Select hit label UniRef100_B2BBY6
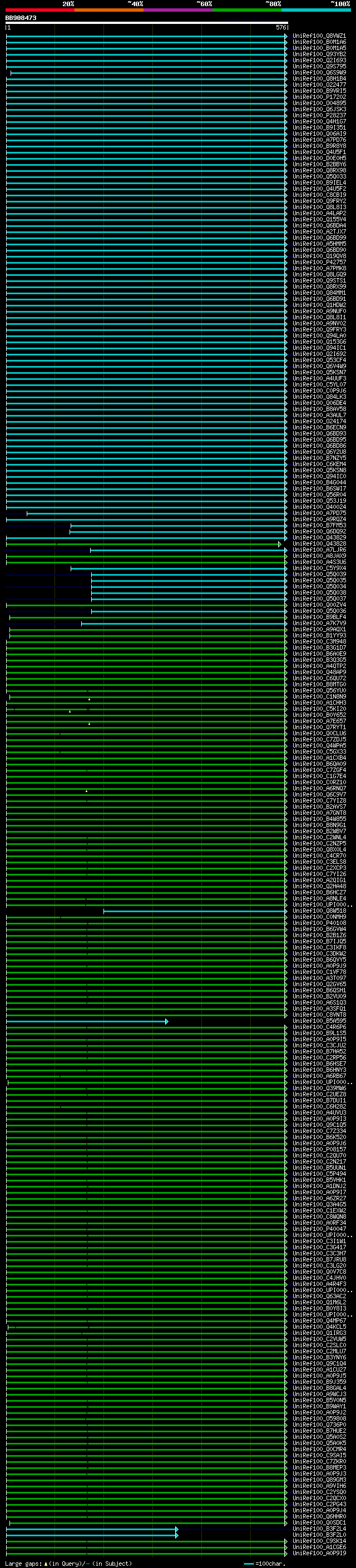 [x=319, y=164]
